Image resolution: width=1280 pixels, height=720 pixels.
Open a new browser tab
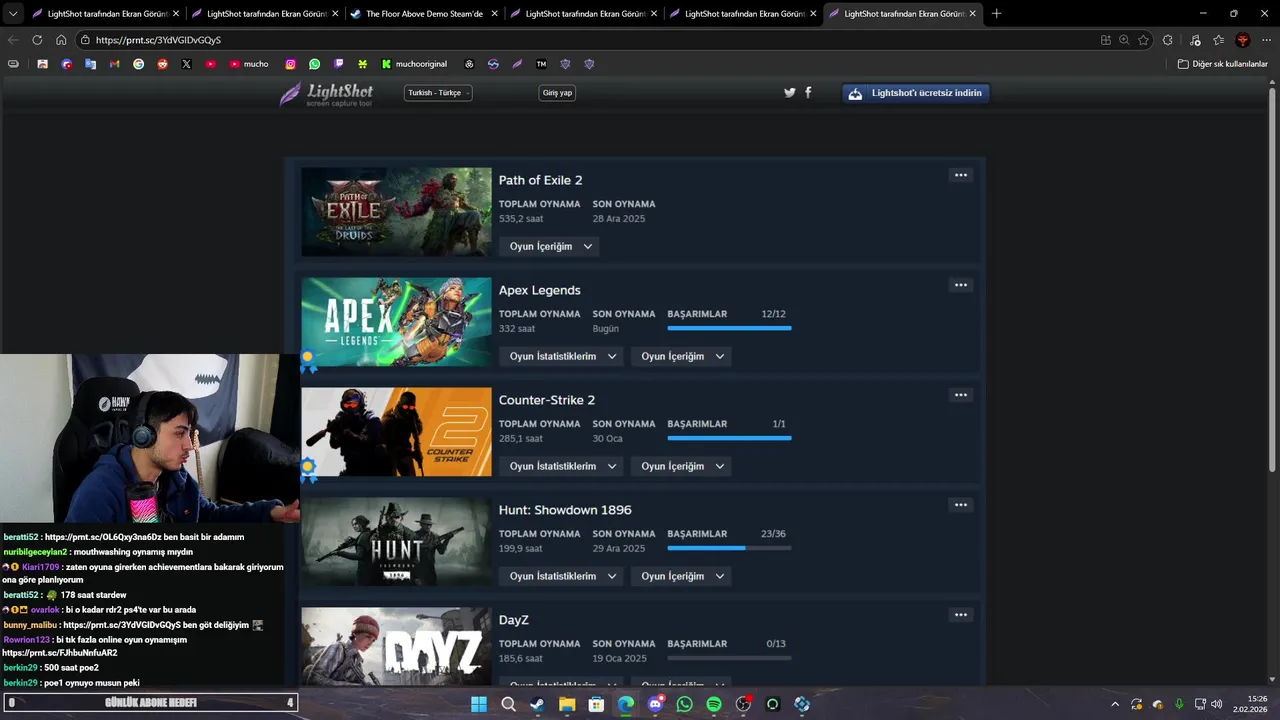pyautogui.click(x=996, y=14)
